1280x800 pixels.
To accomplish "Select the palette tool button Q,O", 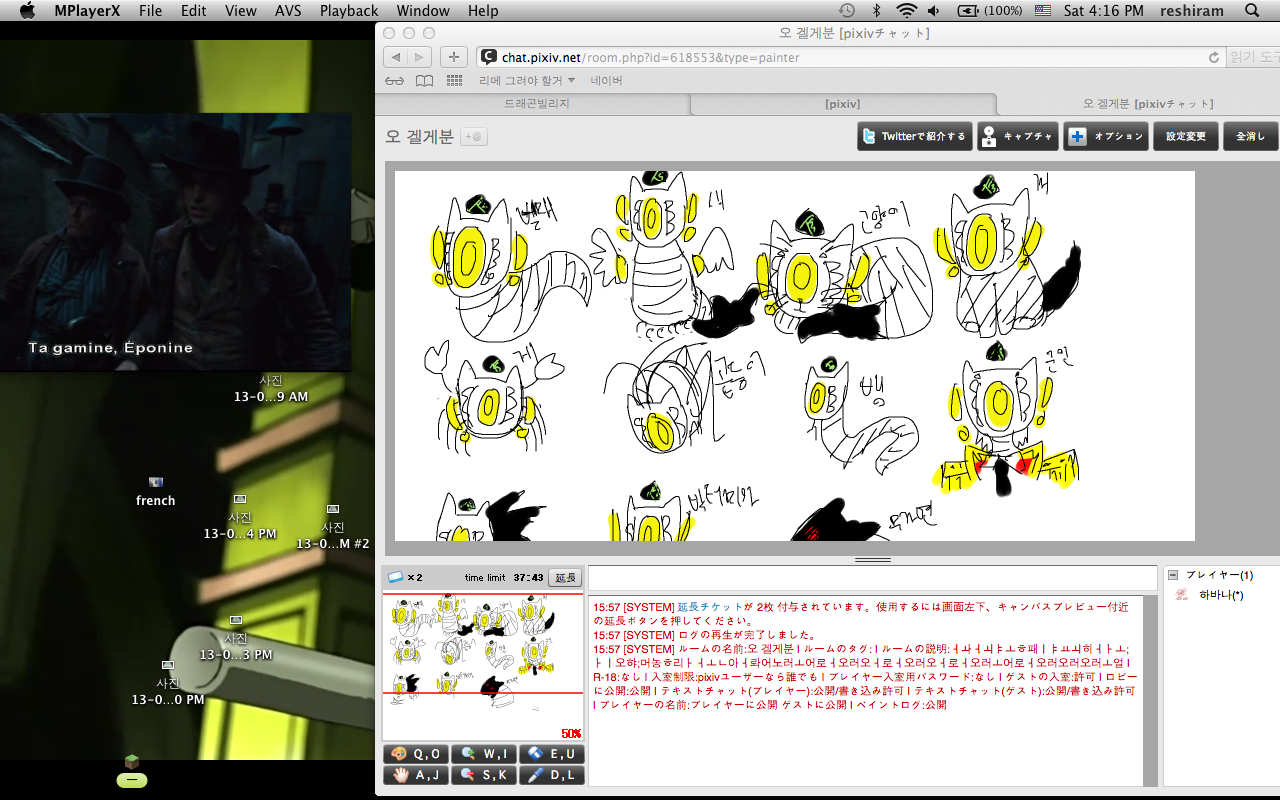I will coord(416,754).
